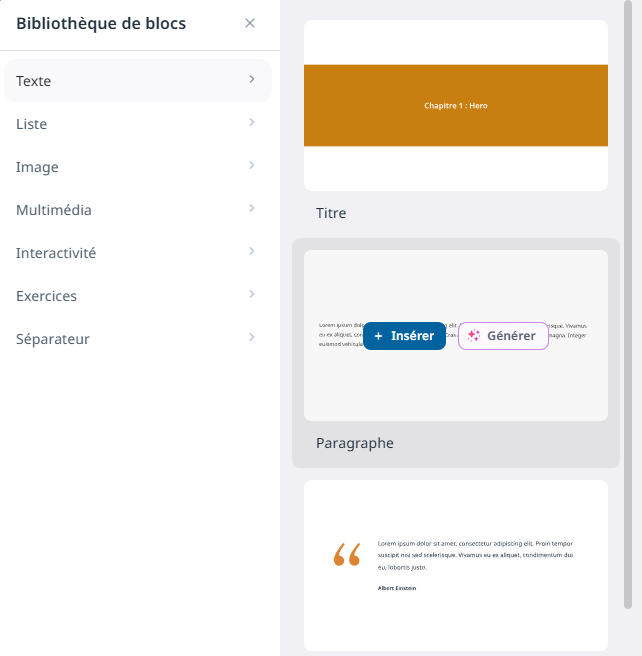642x656 pixels.
Task: Expand the chevron next to Exercices
Action: click(252, 294)
